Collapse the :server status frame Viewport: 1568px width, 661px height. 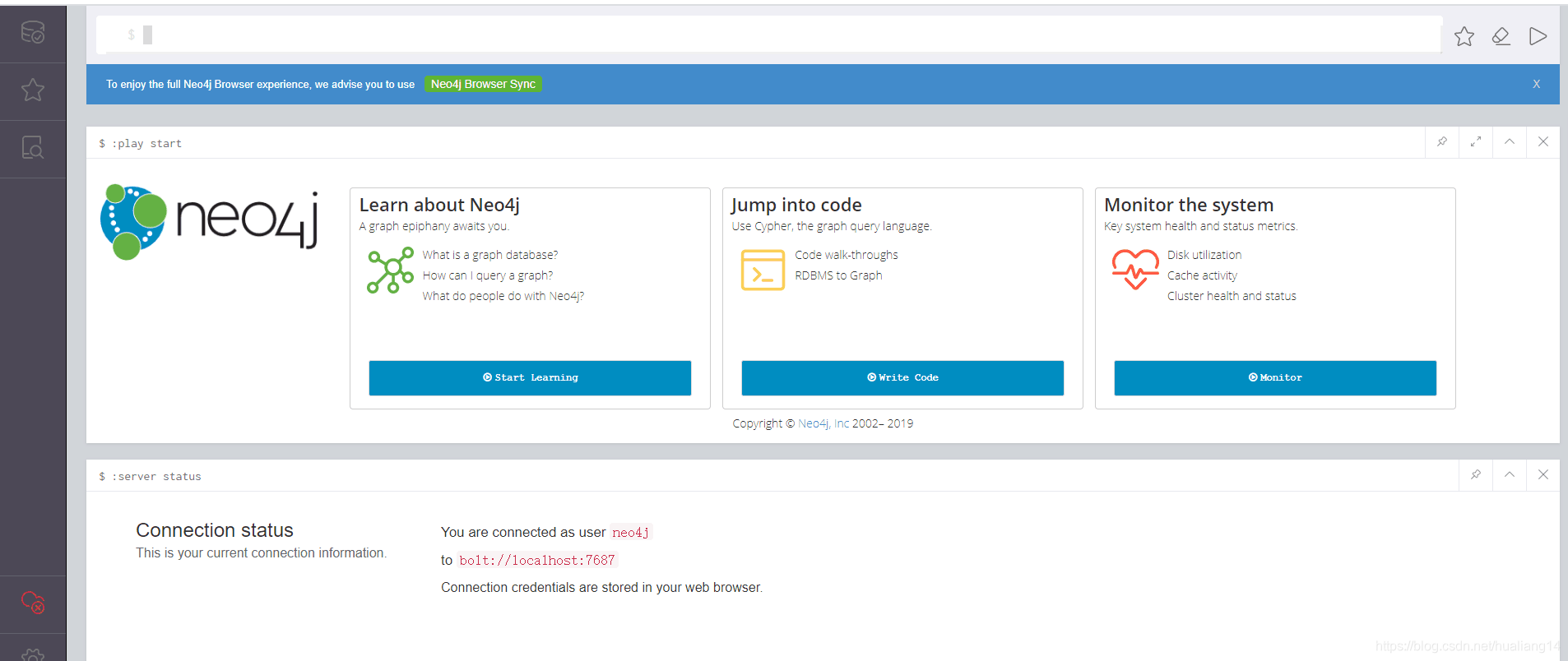[x=1510, y=475]
